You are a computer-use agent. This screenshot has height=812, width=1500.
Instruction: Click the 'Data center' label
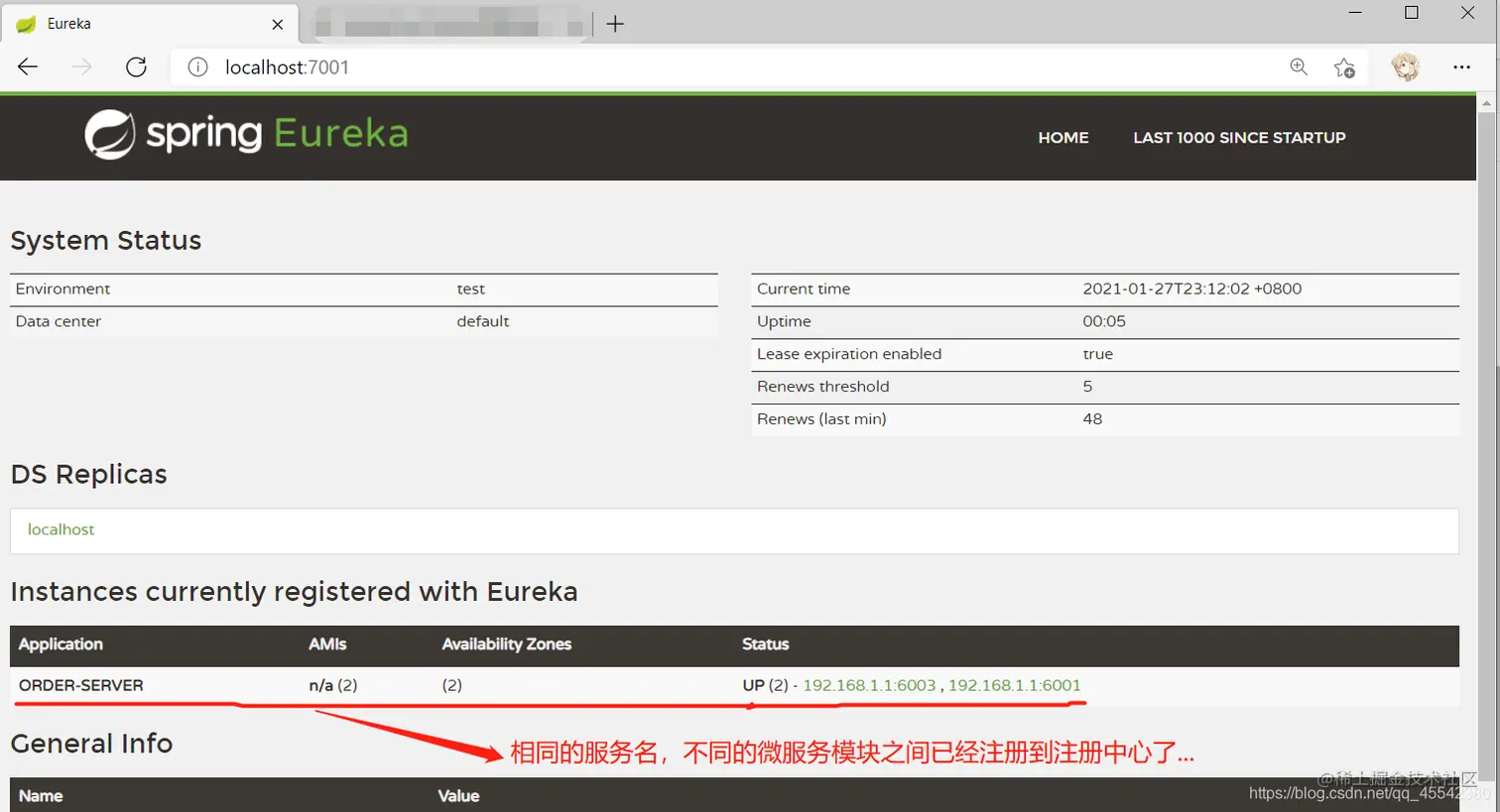[x=58, y=321]
